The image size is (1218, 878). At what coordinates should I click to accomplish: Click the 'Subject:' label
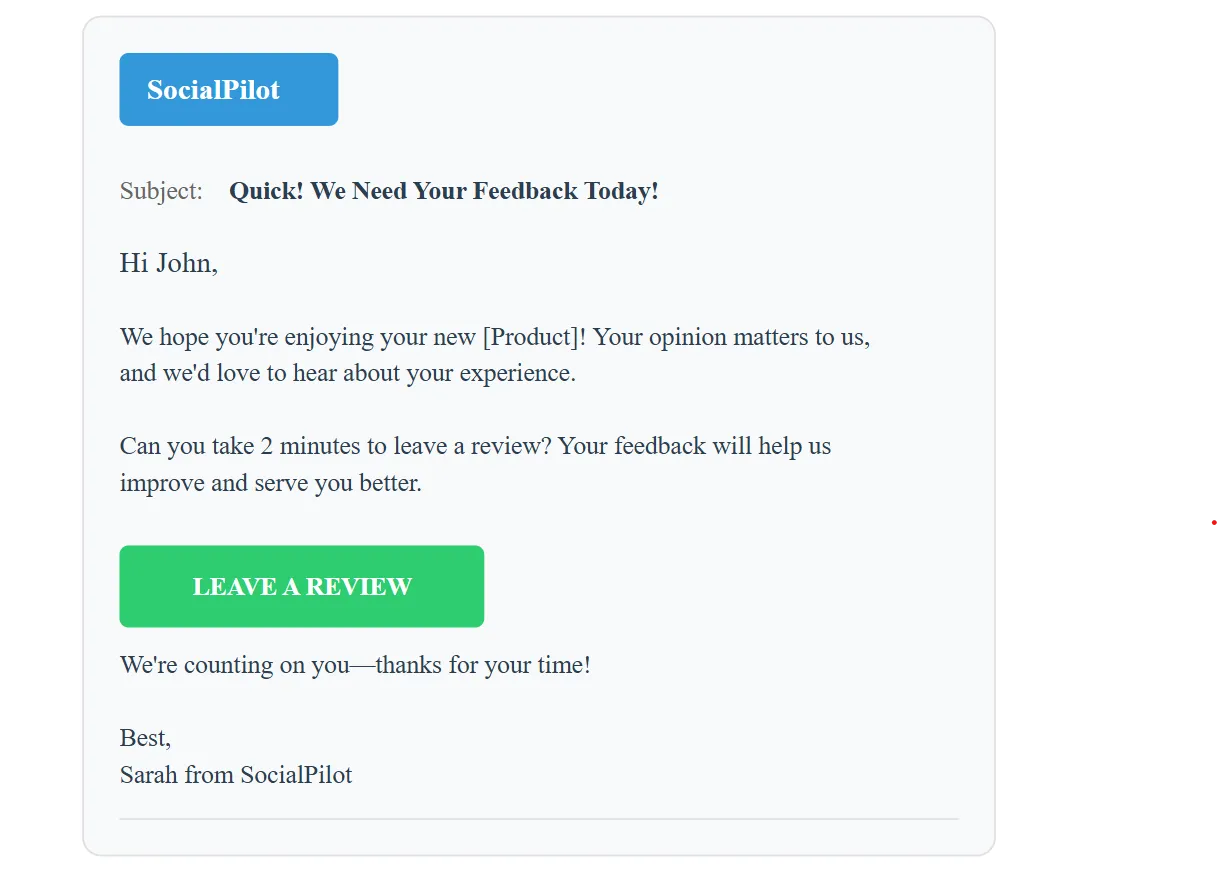[160, 190]
